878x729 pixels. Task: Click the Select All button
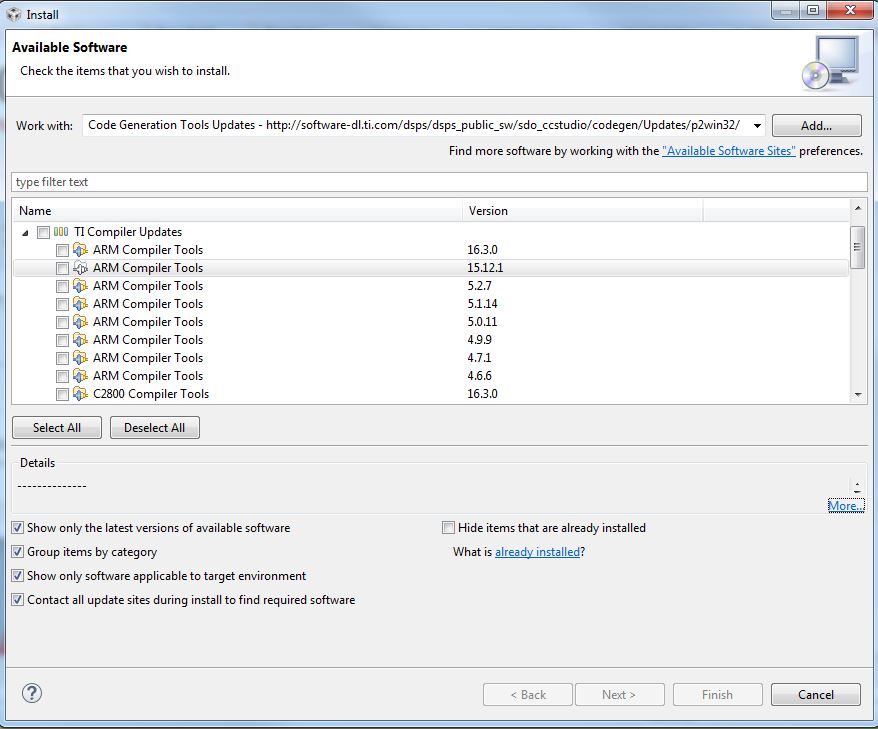click(57, 428)
